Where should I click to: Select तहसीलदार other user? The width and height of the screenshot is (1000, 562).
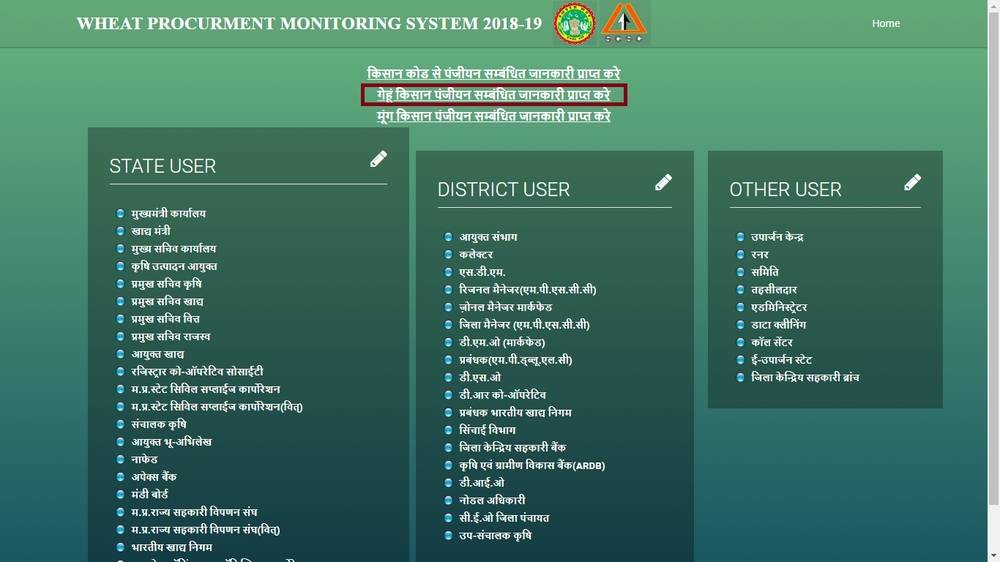tap(774, 290)
